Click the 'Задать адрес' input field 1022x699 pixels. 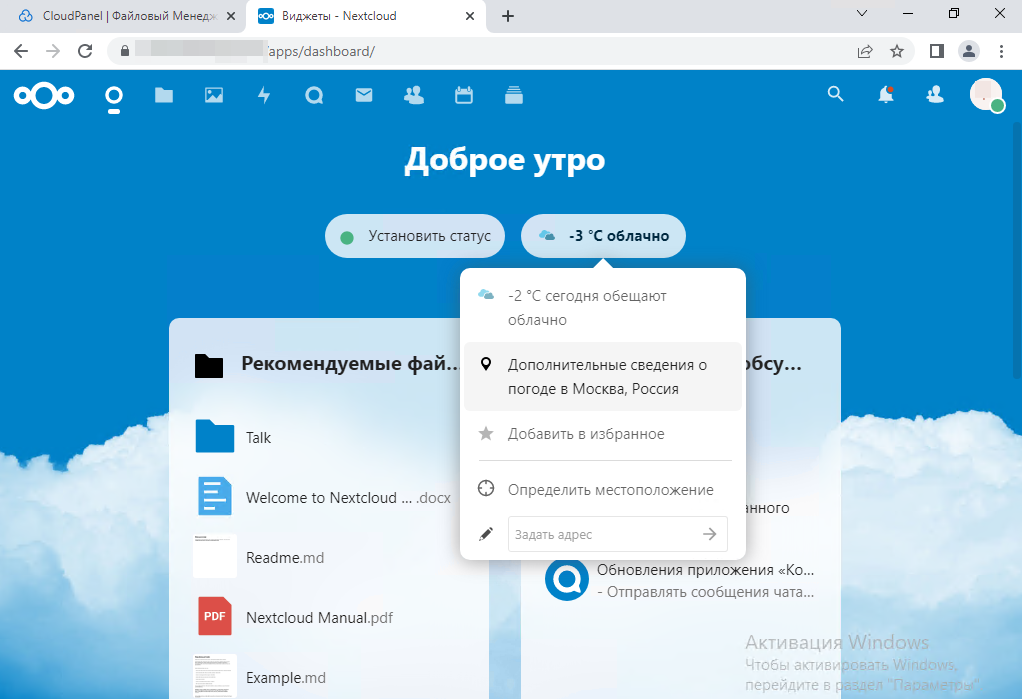pyautogui.click(x=600, y=535)
